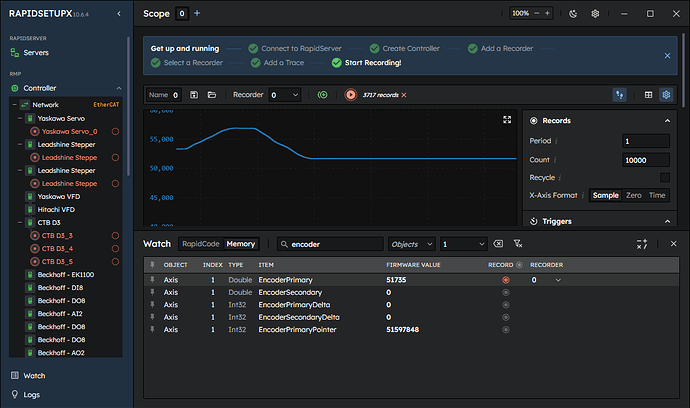Select Beckhoff - EK1100 node

point(66,275)
